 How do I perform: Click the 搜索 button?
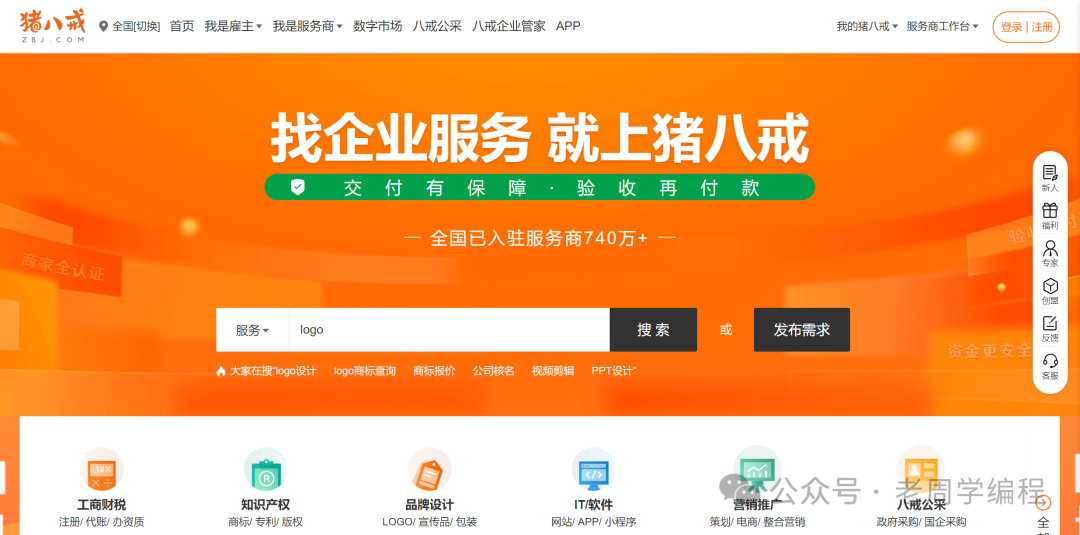[x=653, y=330]
